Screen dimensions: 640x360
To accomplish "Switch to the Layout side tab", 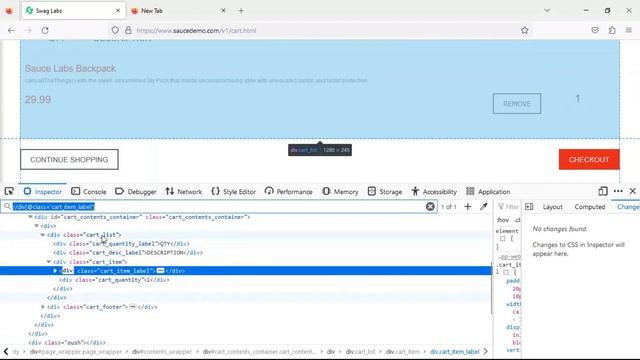I will (552, 207).
